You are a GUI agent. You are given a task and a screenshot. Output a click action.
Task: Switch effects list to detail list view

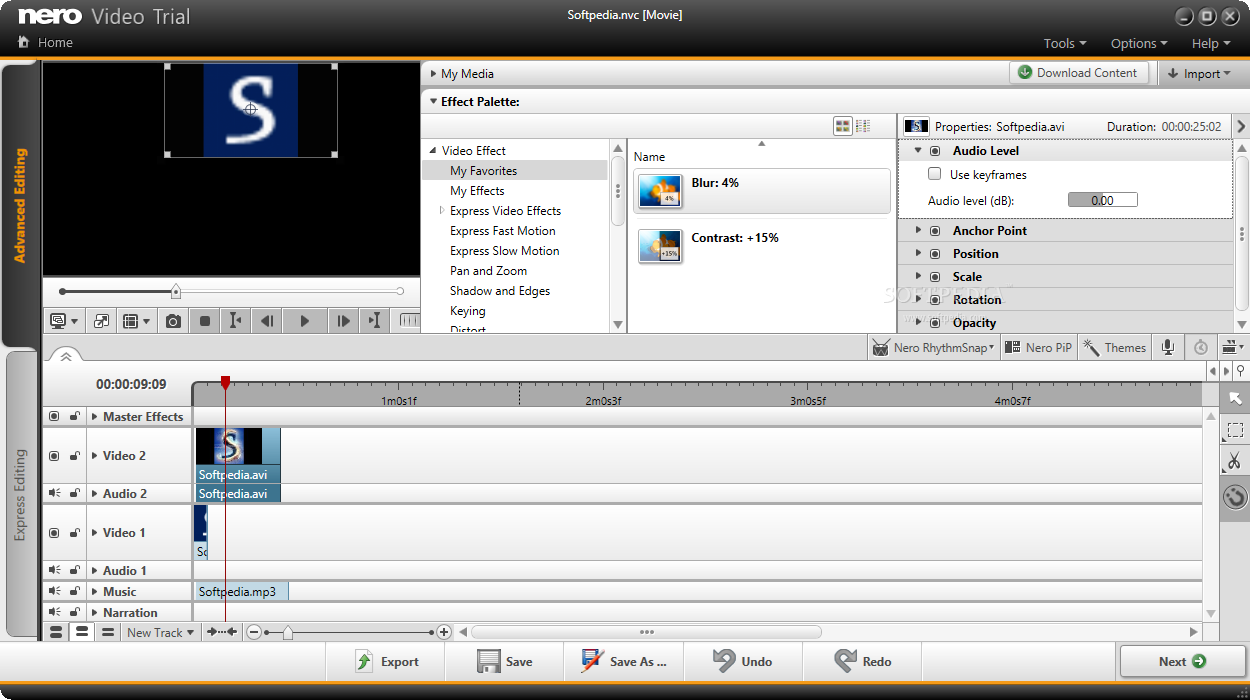[x=863, y=126]
